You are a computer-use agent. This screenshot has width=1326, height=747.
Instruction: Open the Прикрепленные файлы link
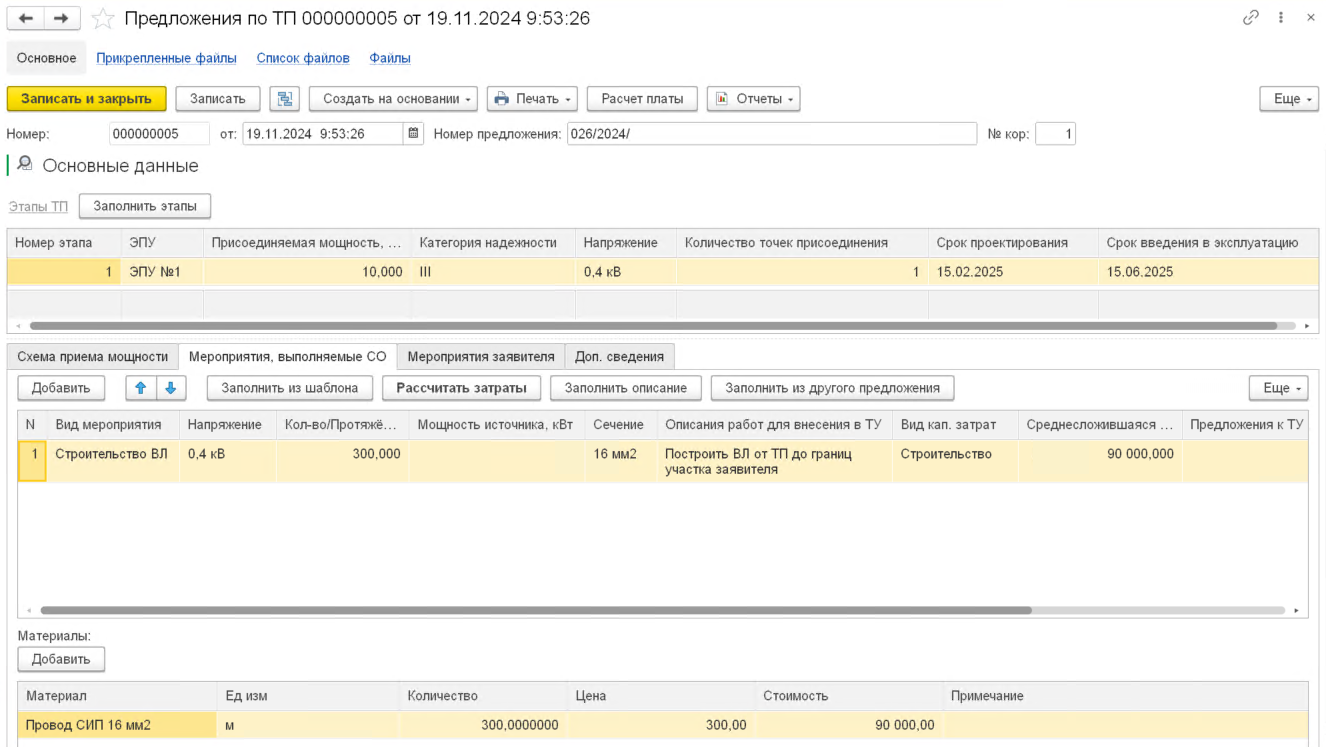pyautogui.click(x=166, y=58)
